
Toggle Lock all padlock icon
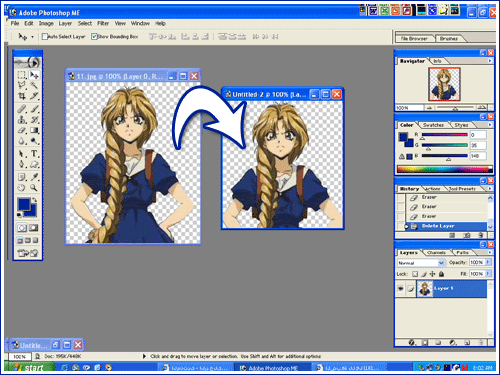441,274
